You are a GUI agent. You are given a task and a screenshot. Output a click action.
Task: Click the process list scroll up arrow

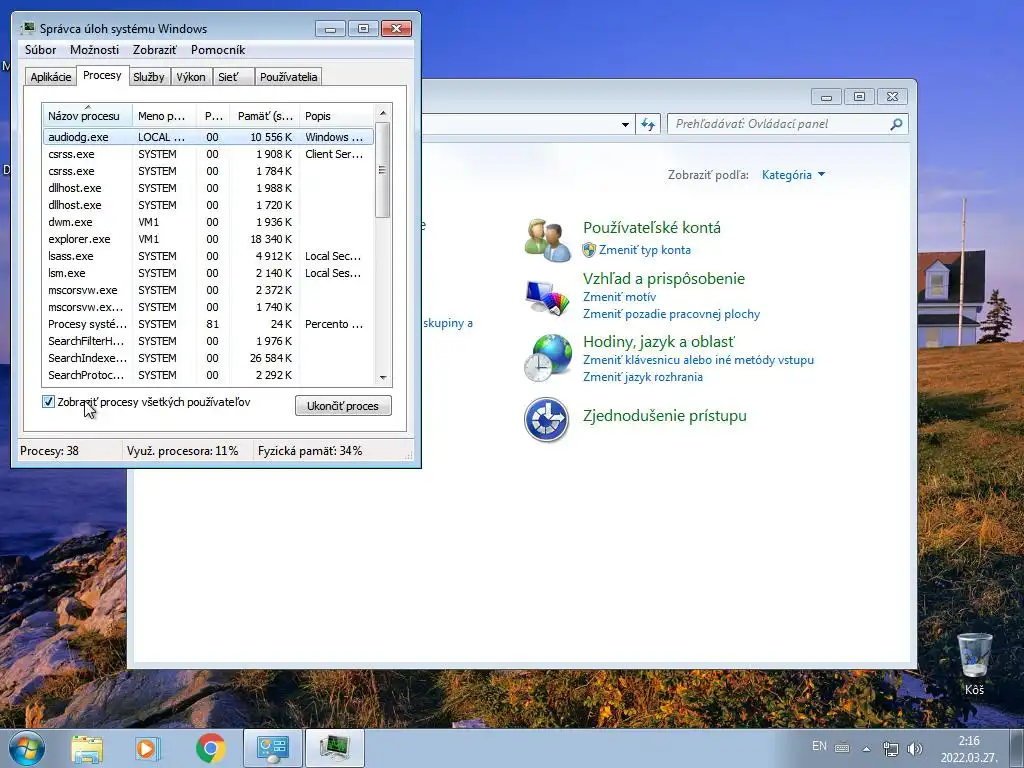click(x=383, y=113)
